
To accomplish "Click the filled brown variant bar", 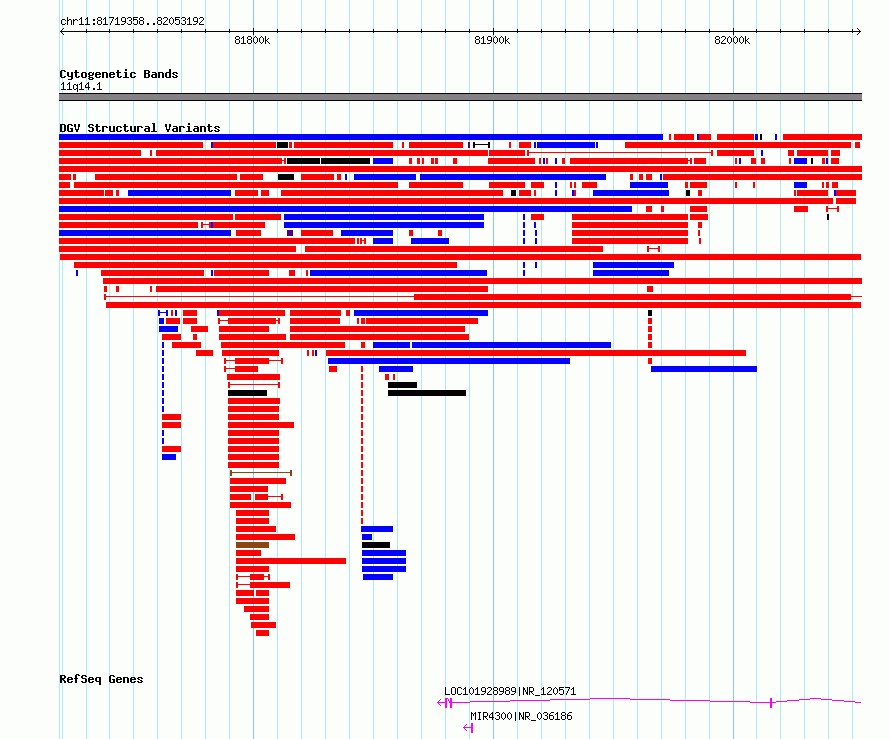I will (253, 545).
